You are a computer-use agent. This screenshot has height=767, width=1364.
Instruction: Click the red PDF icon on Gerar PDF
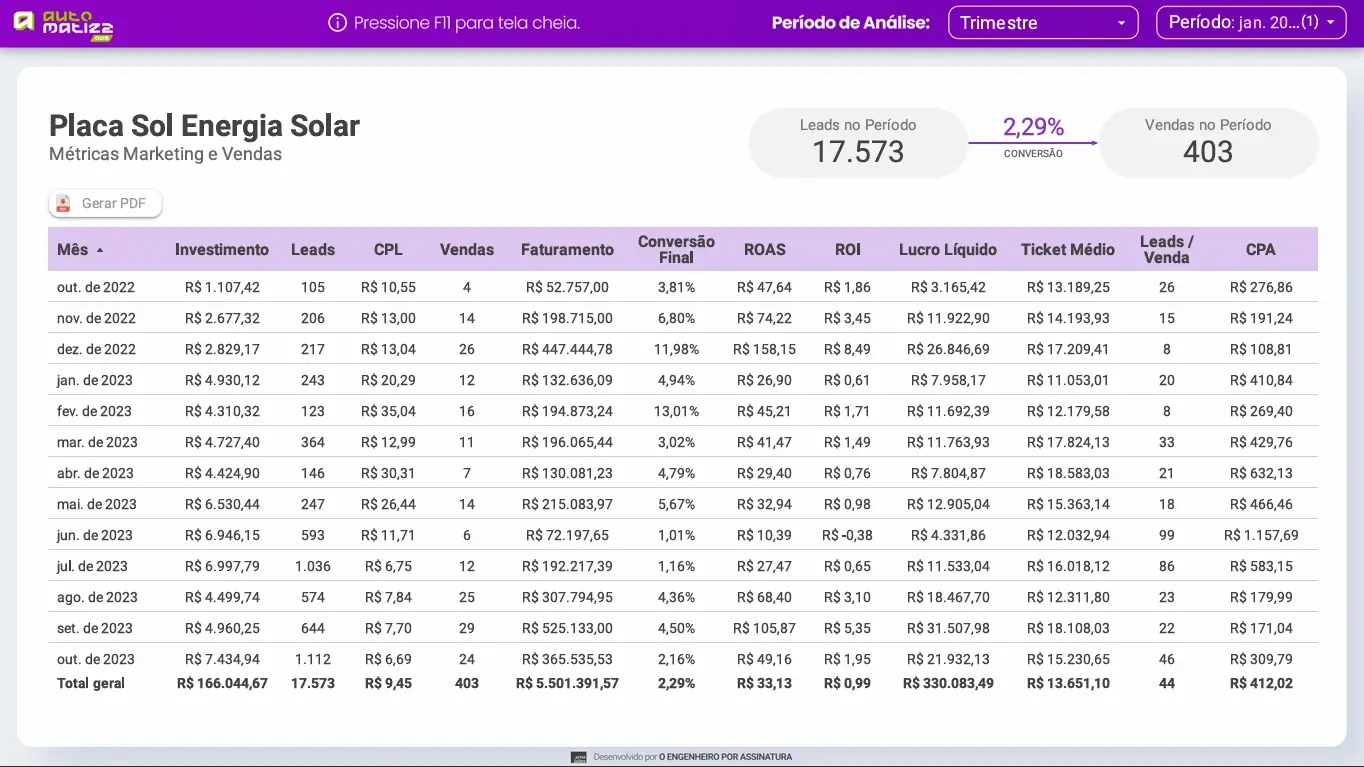tap(63, 203)
